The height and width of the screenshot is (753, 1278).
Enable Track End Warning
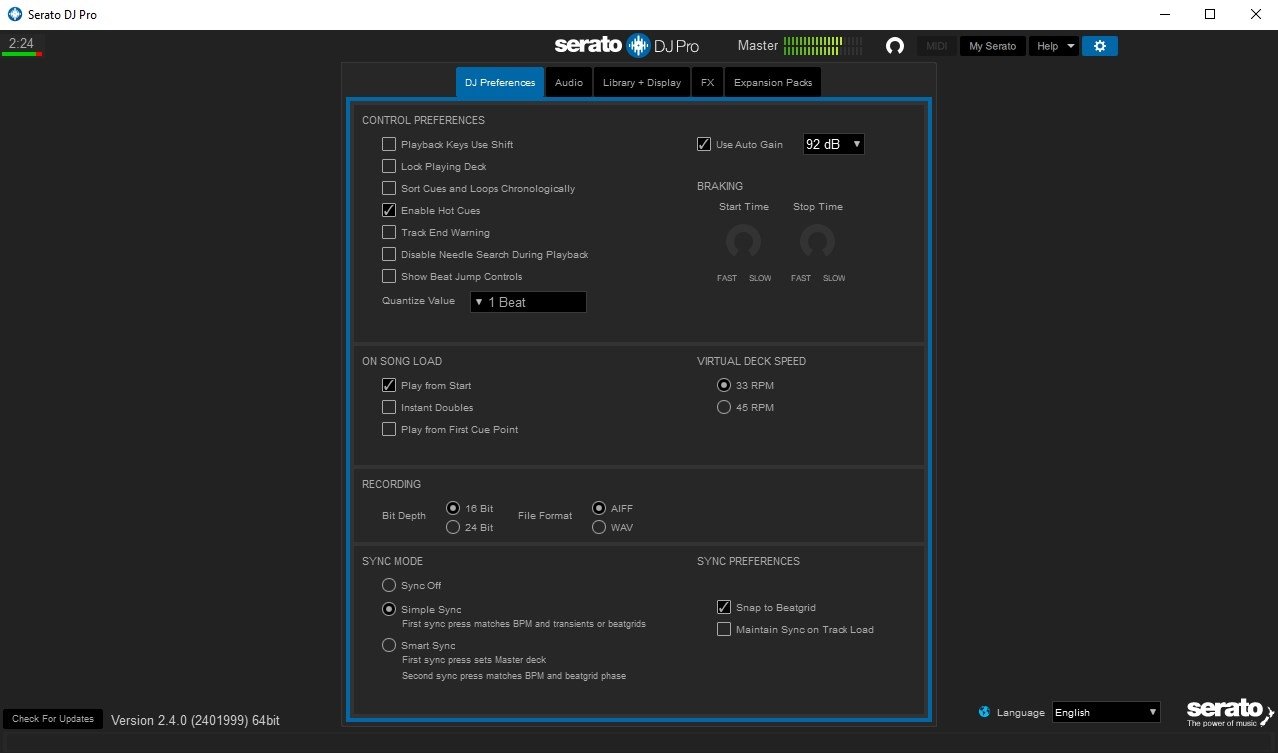(389, 232)
